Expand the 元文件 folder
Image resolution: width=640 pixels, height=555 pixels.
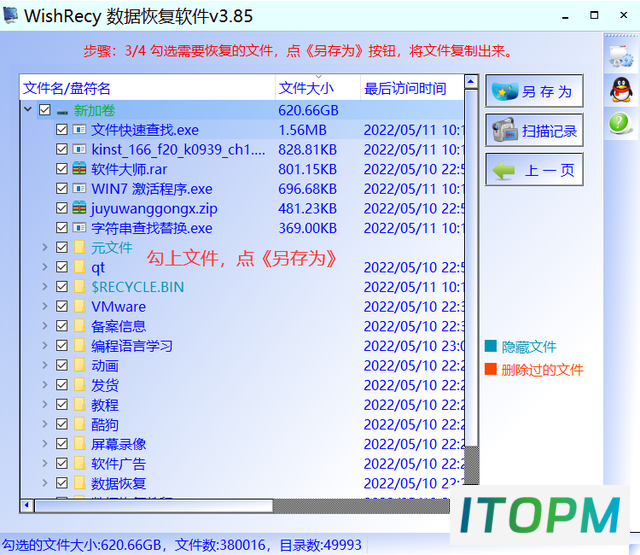point(45,247)
